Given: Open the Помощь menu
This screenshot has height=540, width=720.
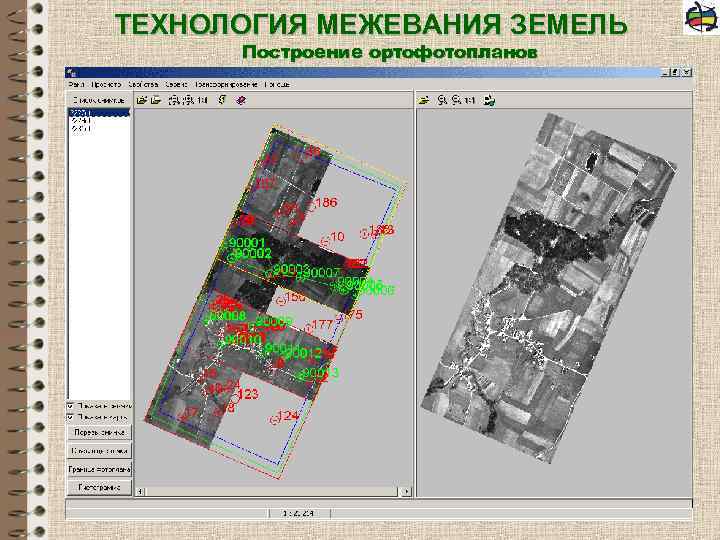Looking at the screenshot, I should tap(277, 84).
